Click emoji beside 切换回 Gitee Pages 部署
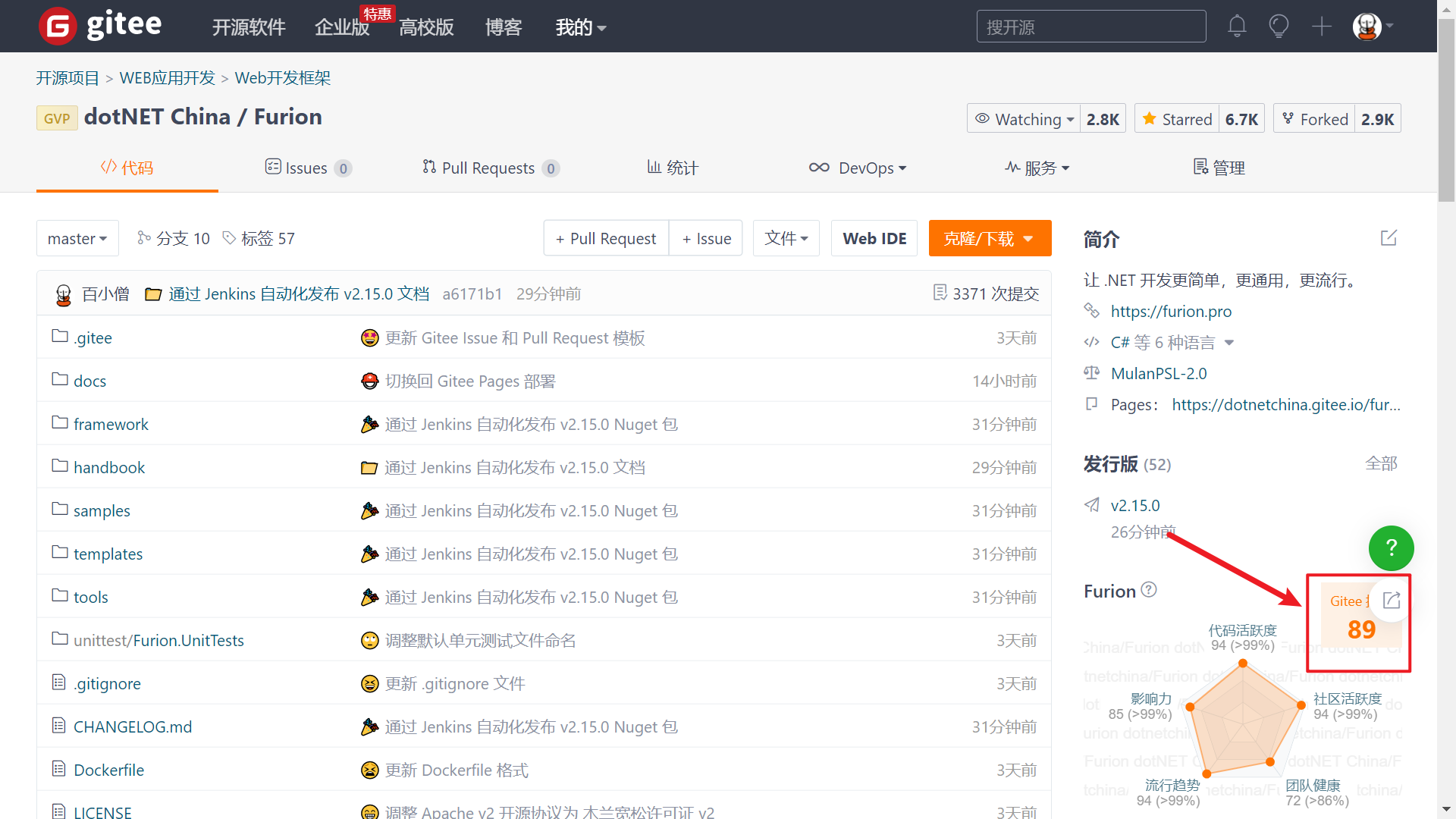The width and height of the screenshot is (1456, 819). tap(369, 381)
